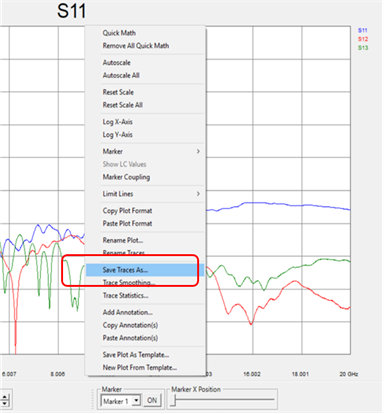
Task: Choose New Plot From Template...
Action: [145, 368]
